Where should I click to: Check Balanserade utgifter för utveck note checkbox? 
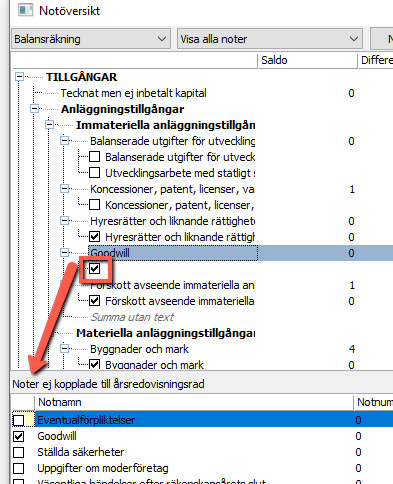(95, 157)
